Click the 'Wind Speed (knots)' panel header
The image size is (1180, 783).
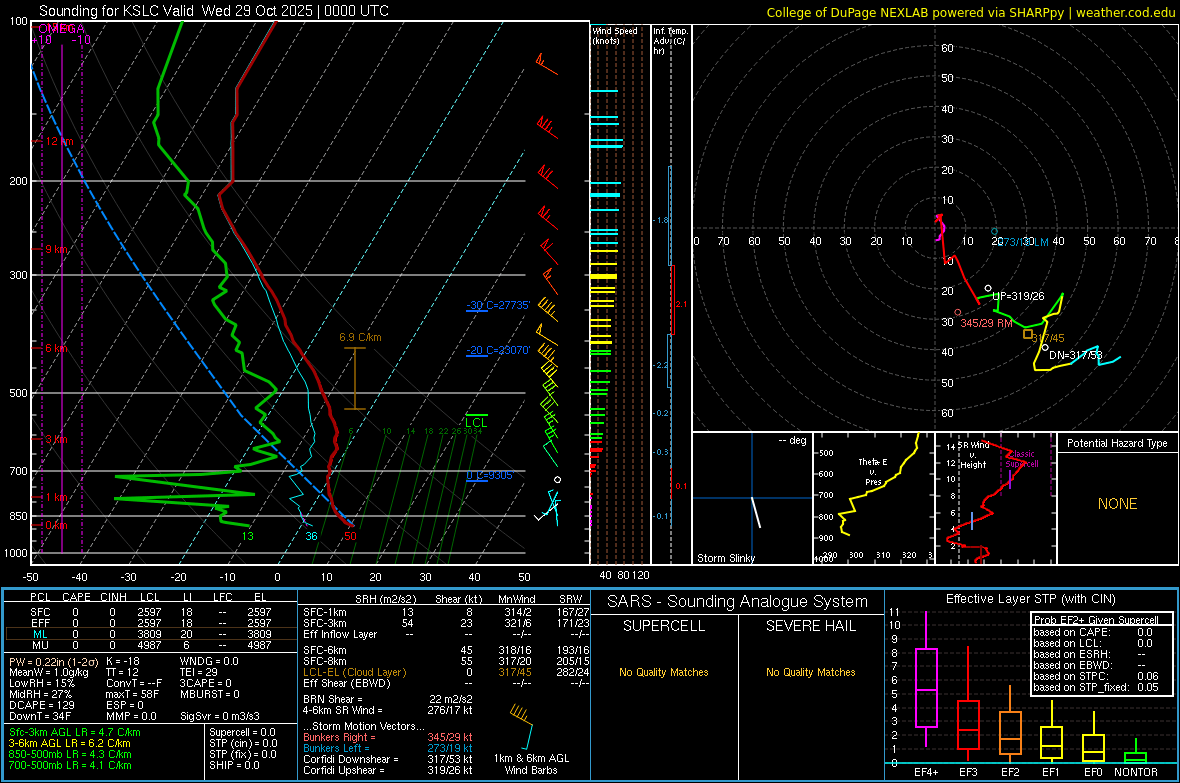(x=614, y=35)
